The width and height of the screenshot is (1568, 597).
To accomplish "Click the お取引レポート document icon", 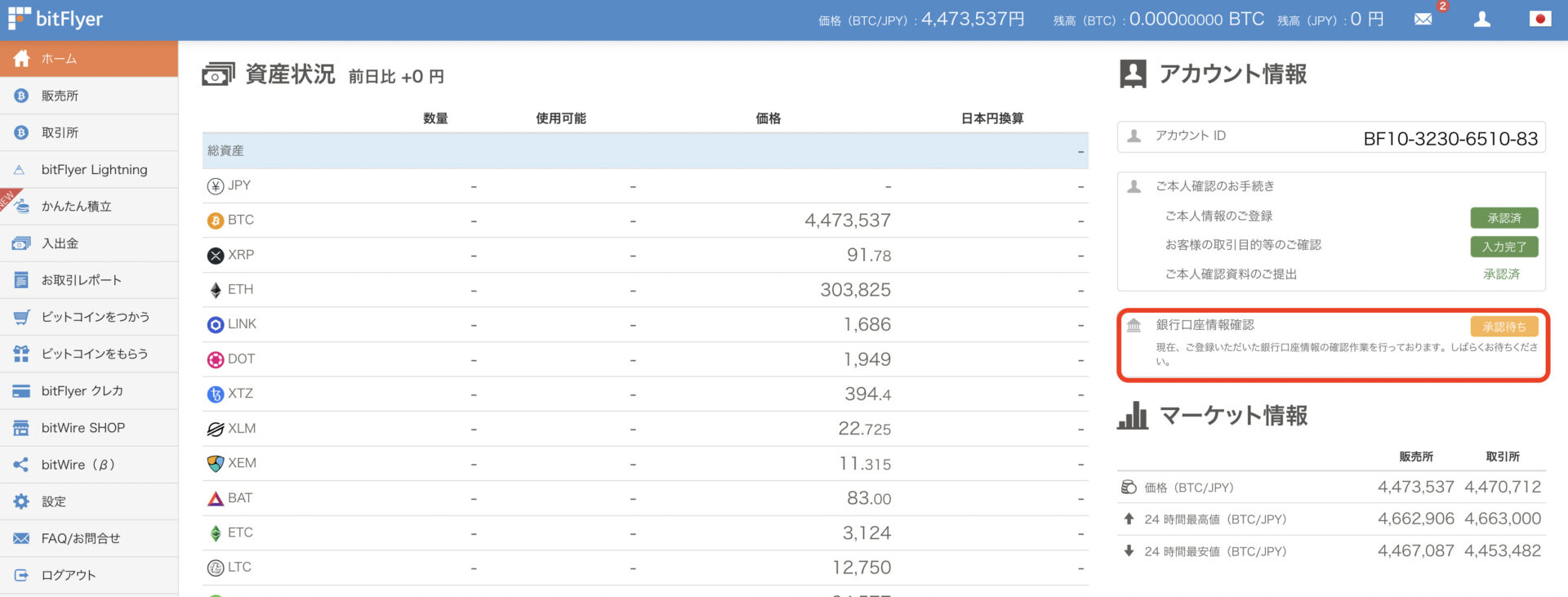I will tap(21, 280).
